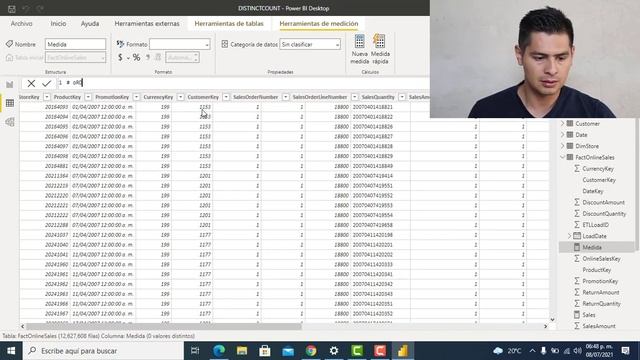The width and height of the screenshot is (640, 360).
Task: Cancel formula with X icon
Action: tap(31, 83)
